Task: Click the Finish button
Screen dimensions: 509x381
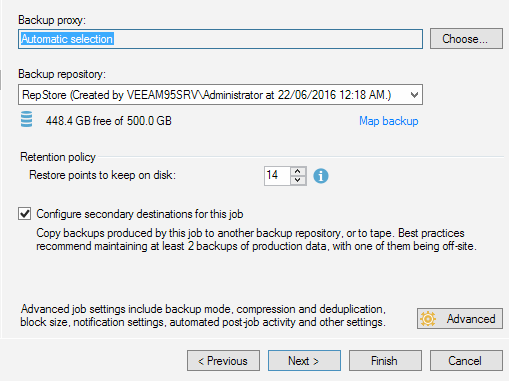Action: pyautogui.click(x=385, y=360)
